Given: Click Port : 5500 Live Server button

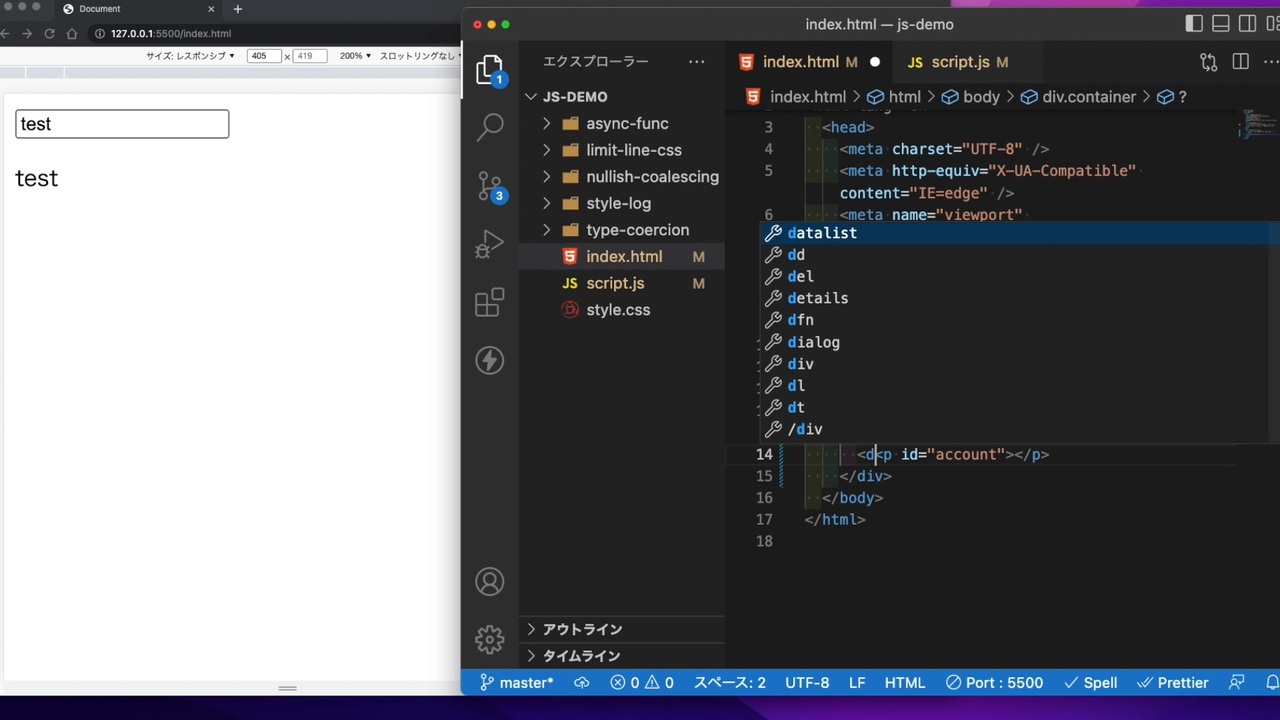Looking at the screenshot, I should point(993,683).
